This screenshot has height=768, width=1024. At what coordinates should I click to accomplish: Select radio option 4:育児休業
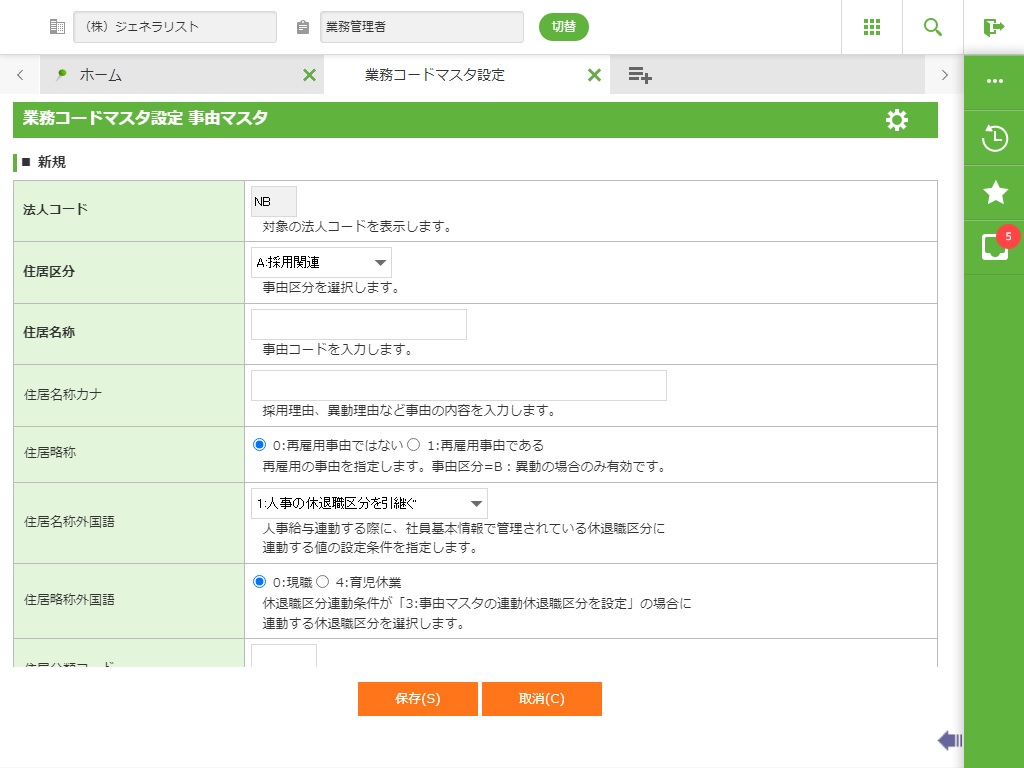[322, 582]
